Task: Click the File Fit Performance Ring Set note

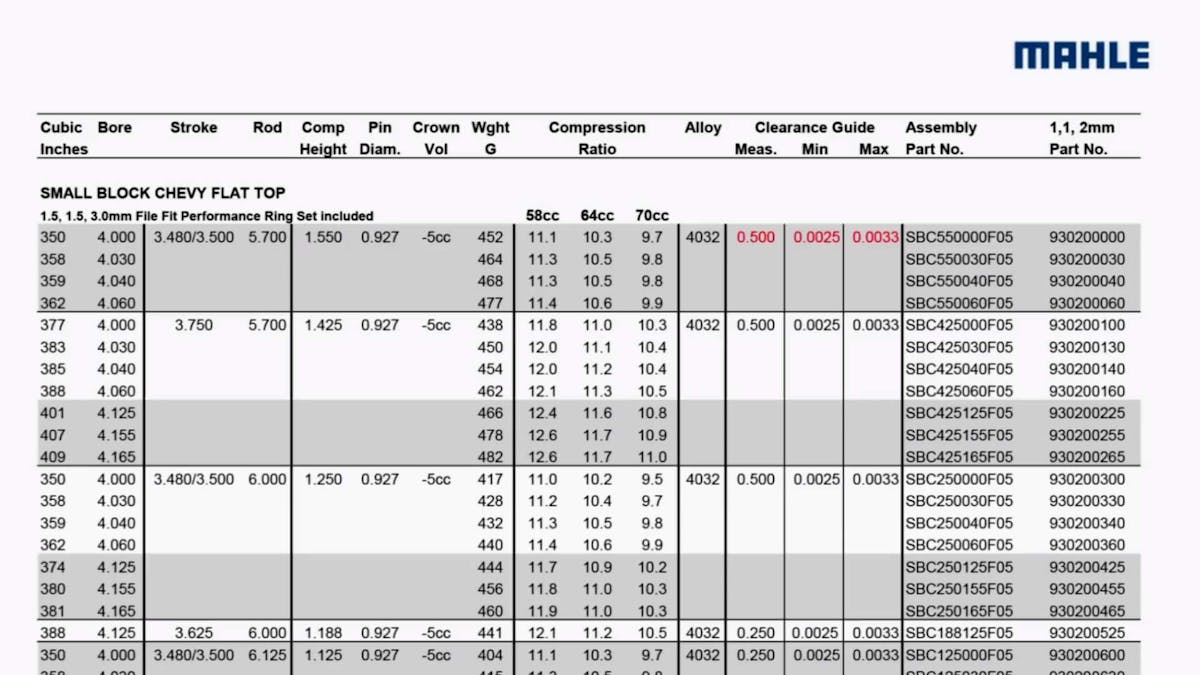Action: [x=207, y=216]
